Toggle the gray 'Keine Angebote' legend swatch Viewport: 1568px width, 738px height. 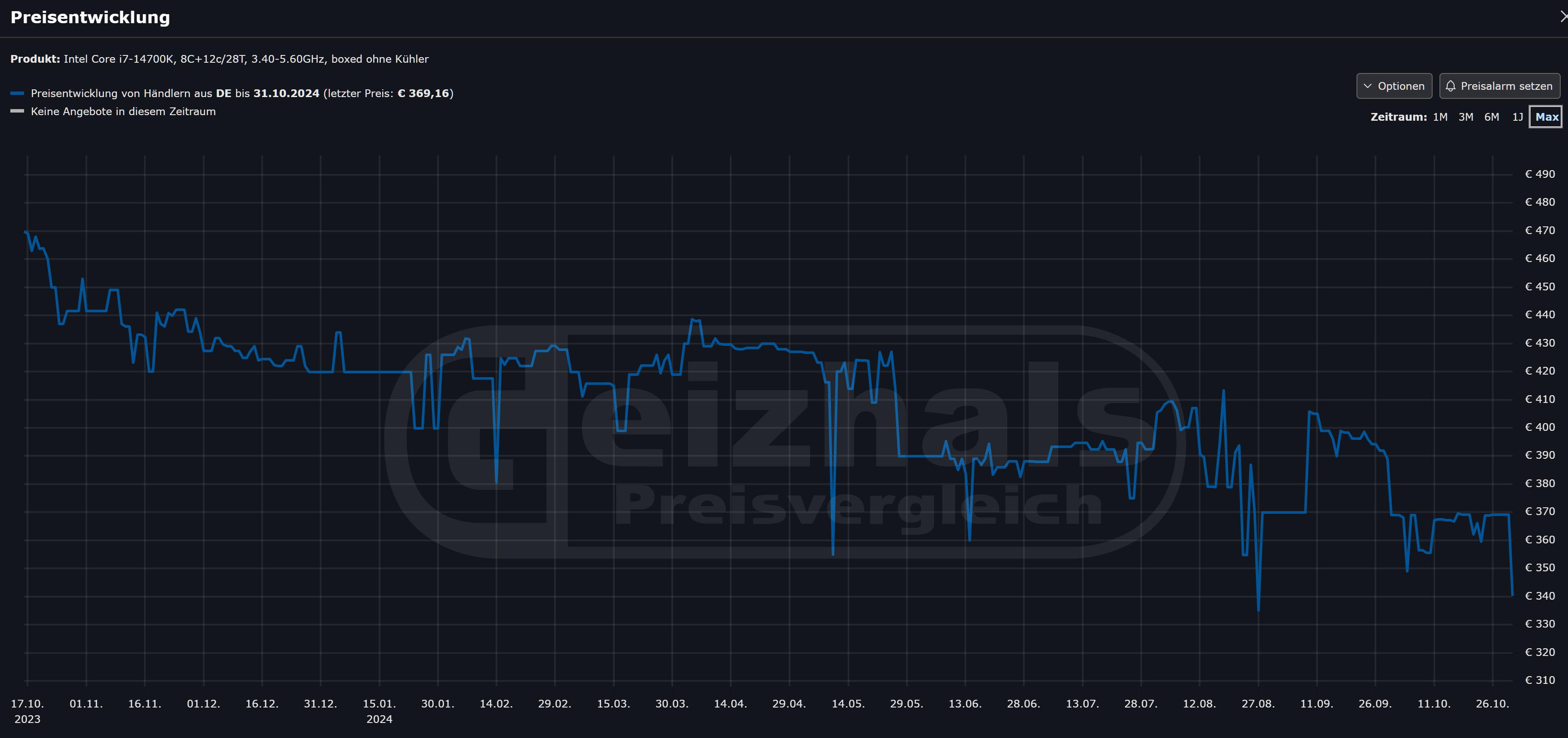click(17, 111)
